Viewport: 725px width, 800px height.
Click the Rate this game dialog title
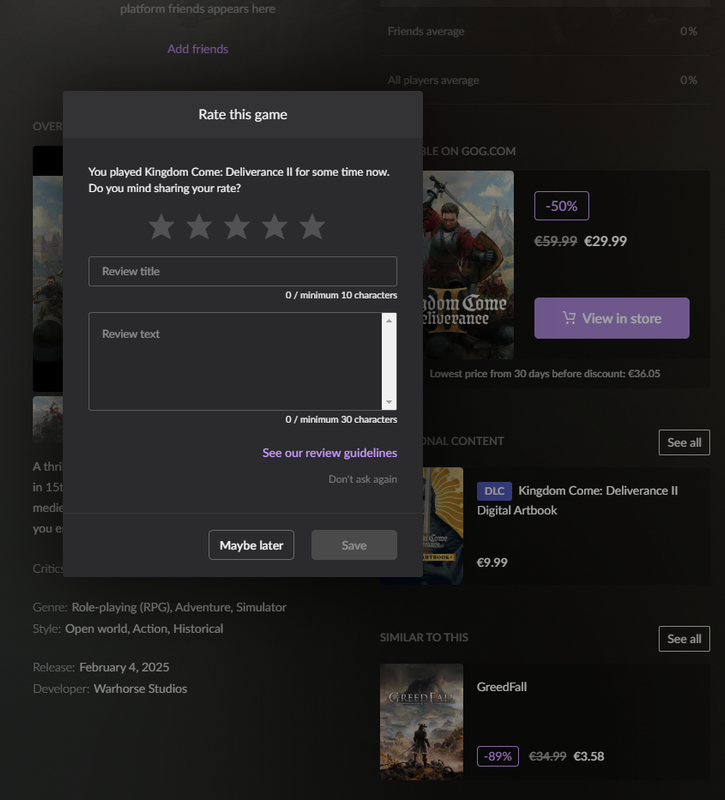point(243,115)
